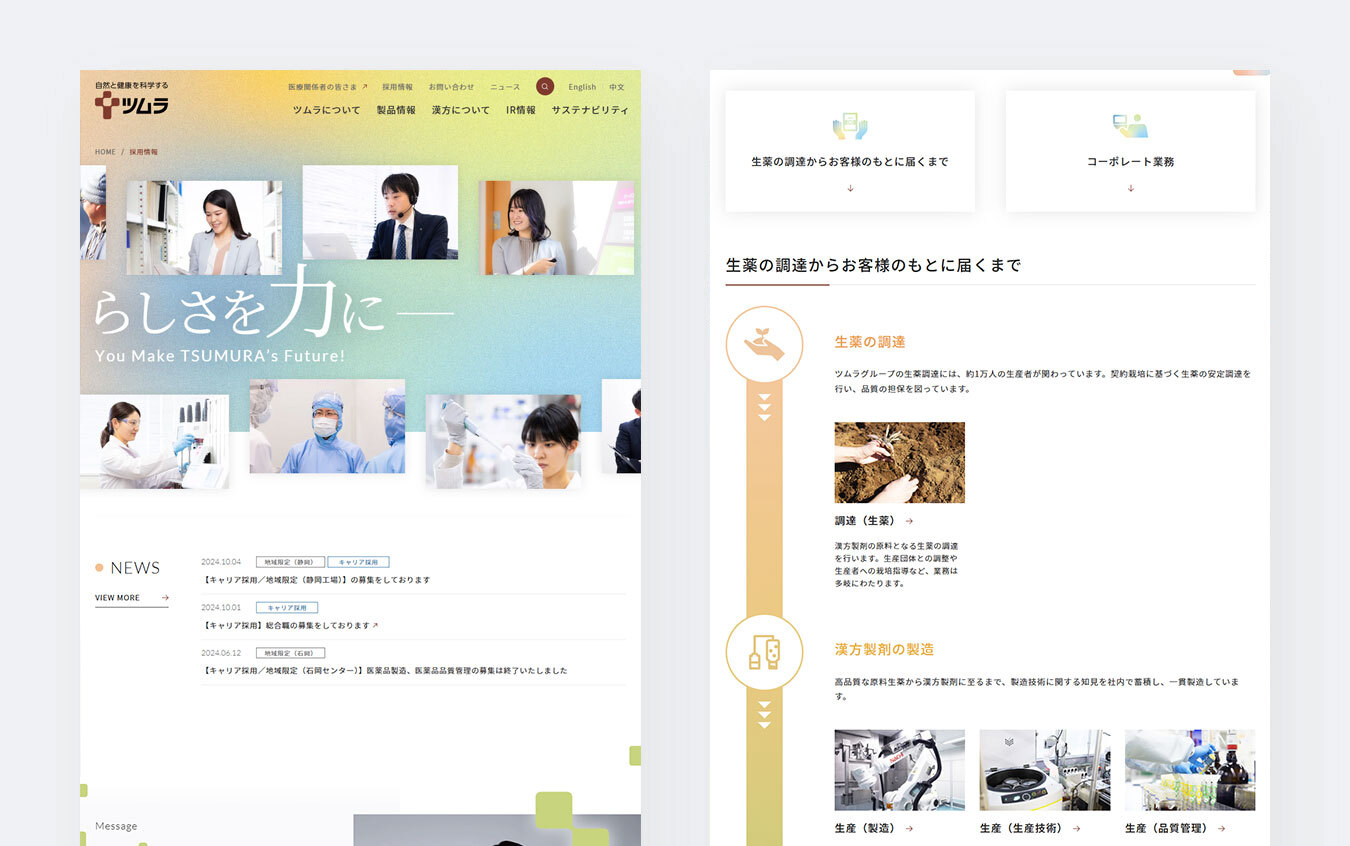Click the arrow beside 調達（生薬）
1350x846 pixels.
point(909,521)
